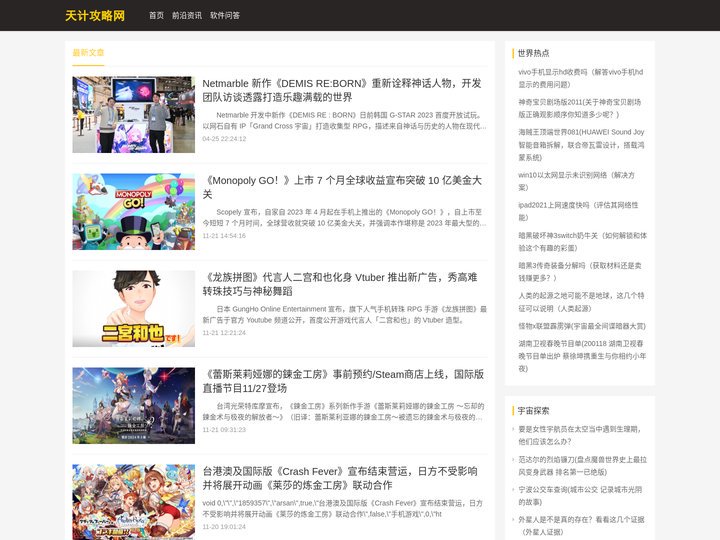Open the 龙族拼图 代言人二宫和也 article title
The width and height of the screenshot is (720, 540).
(340, 284)
